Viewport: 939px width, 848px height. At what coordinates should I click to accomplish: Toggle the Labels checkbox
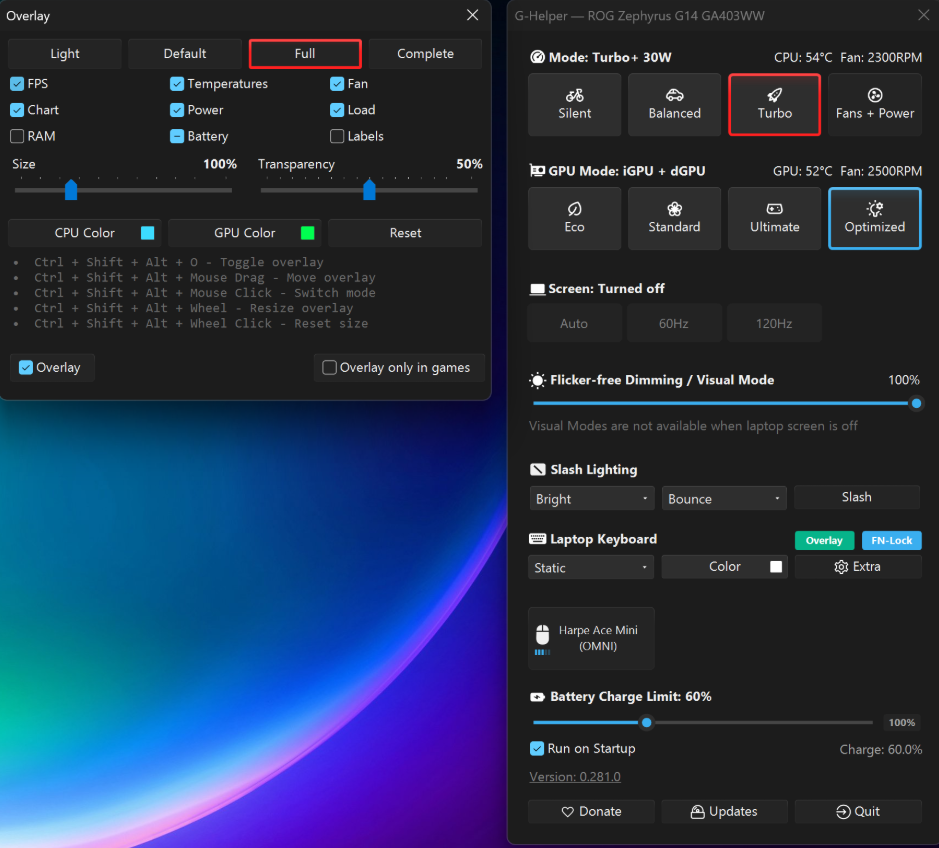(337, 136)
